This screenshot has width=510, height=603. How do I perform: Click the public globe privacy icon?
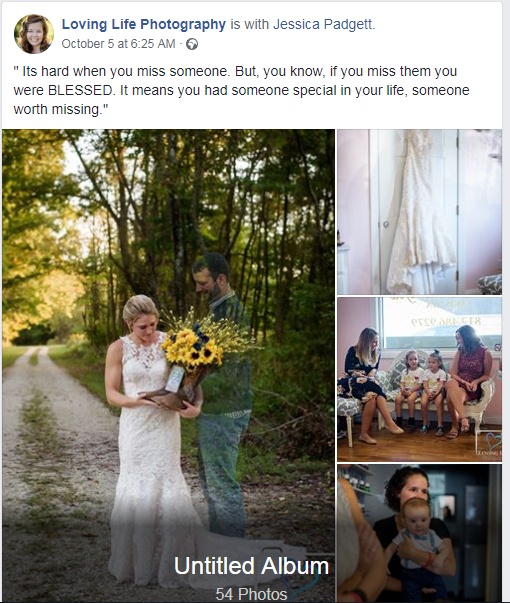(x=192, y=44)
